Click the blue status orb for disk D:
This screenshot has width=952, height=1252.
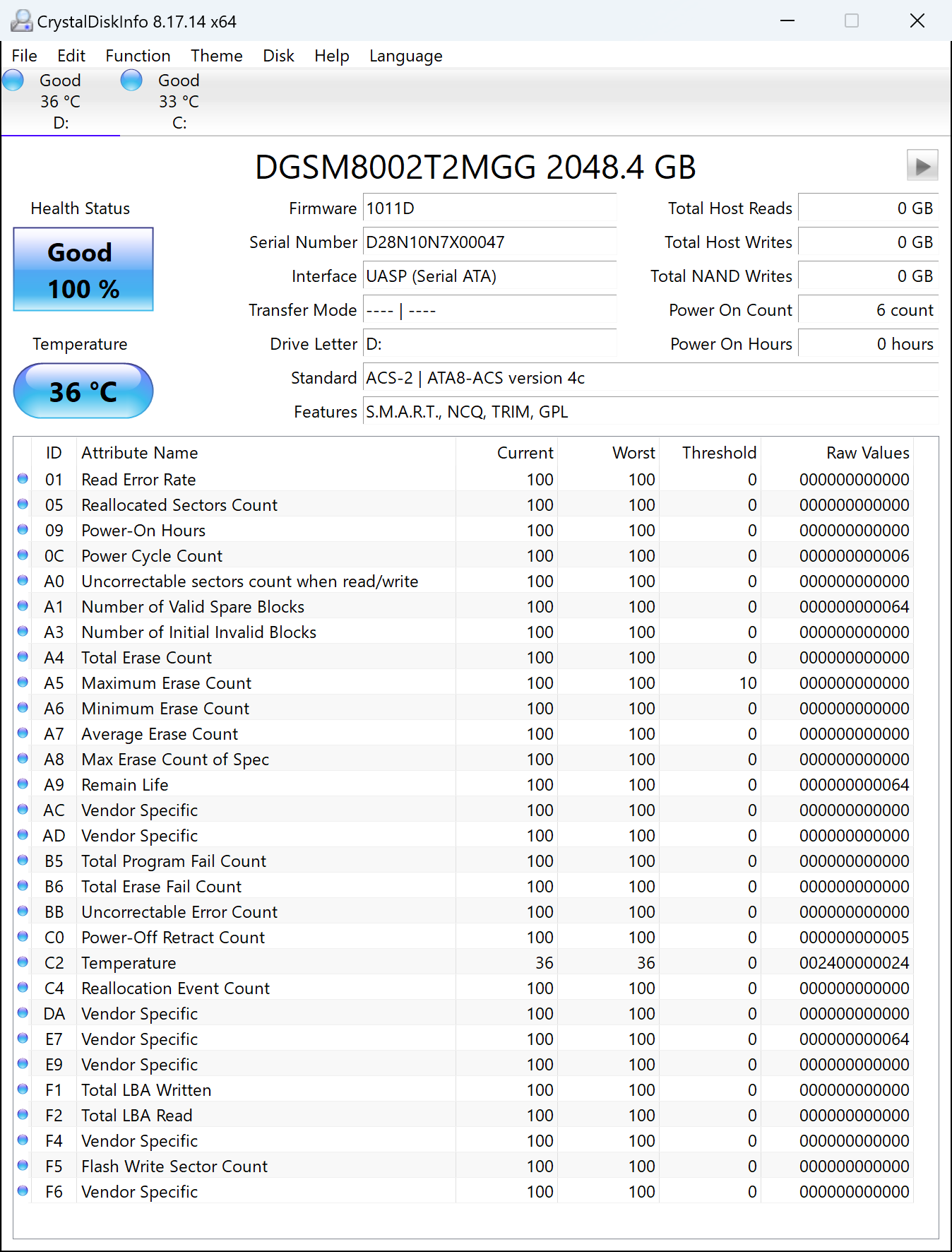coord(13,81)
